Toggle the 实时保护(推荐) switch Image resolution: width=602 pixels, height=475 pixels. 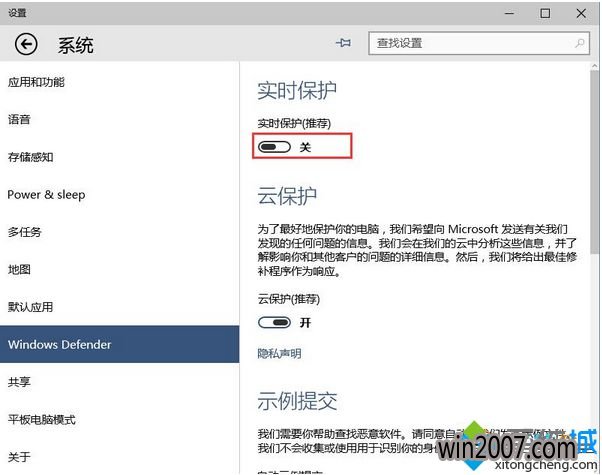point(274,147)
